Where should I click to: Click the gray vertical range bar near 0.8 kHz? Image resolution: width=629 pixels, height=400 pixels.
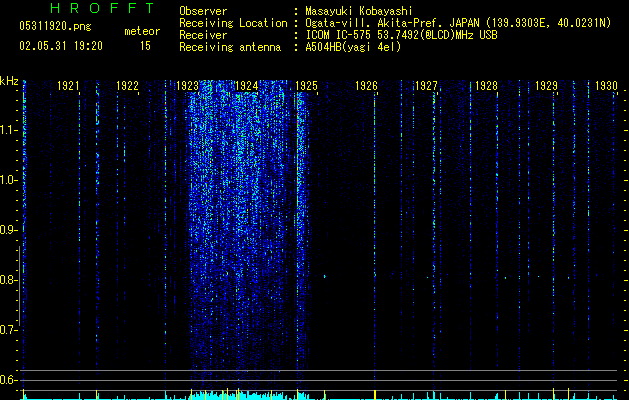tap(19, 286)
